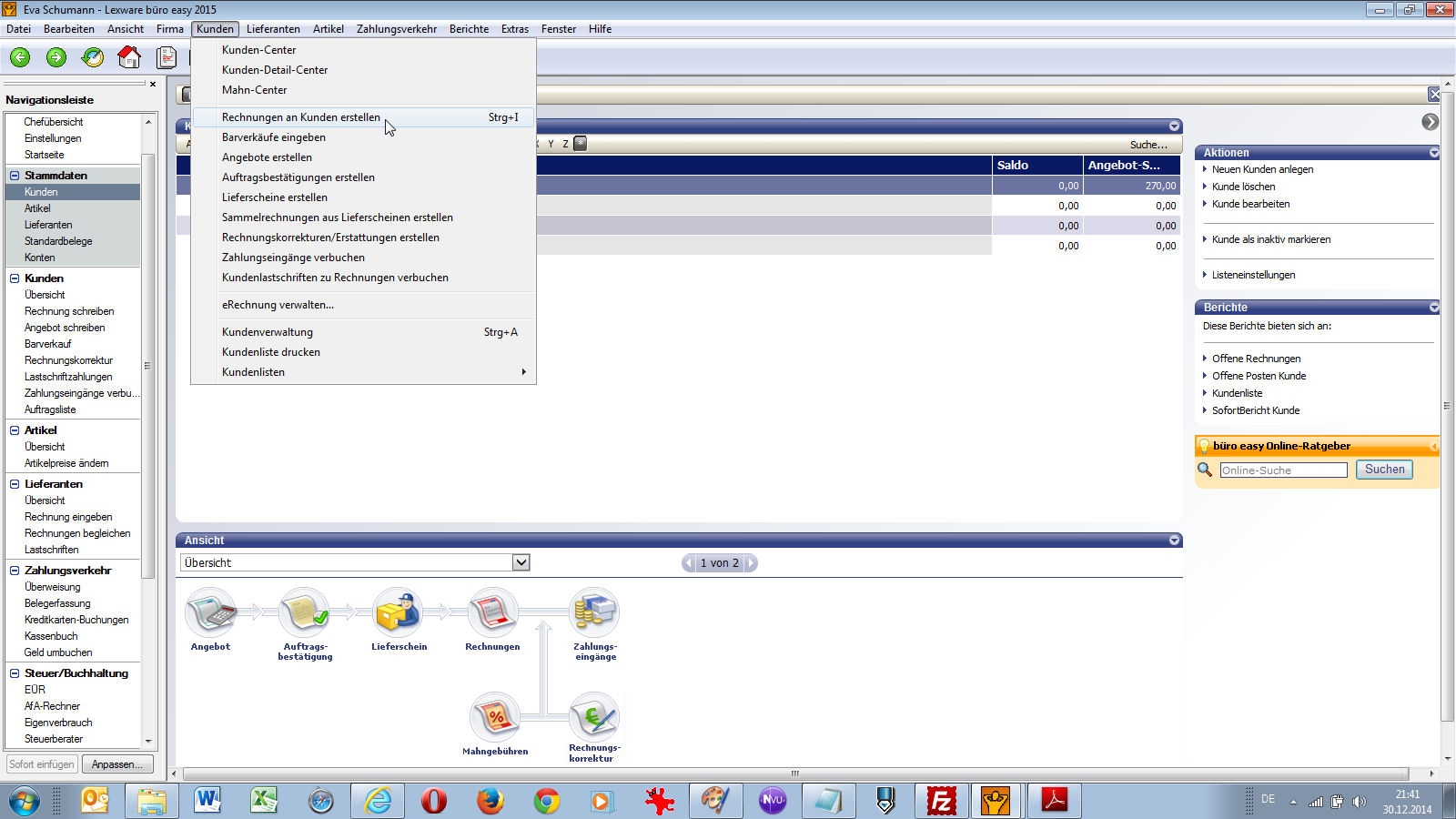Select Barverkäufe eingeben menu entry
This screenshot has height=819, width=1456.
(x=363, y=137)
